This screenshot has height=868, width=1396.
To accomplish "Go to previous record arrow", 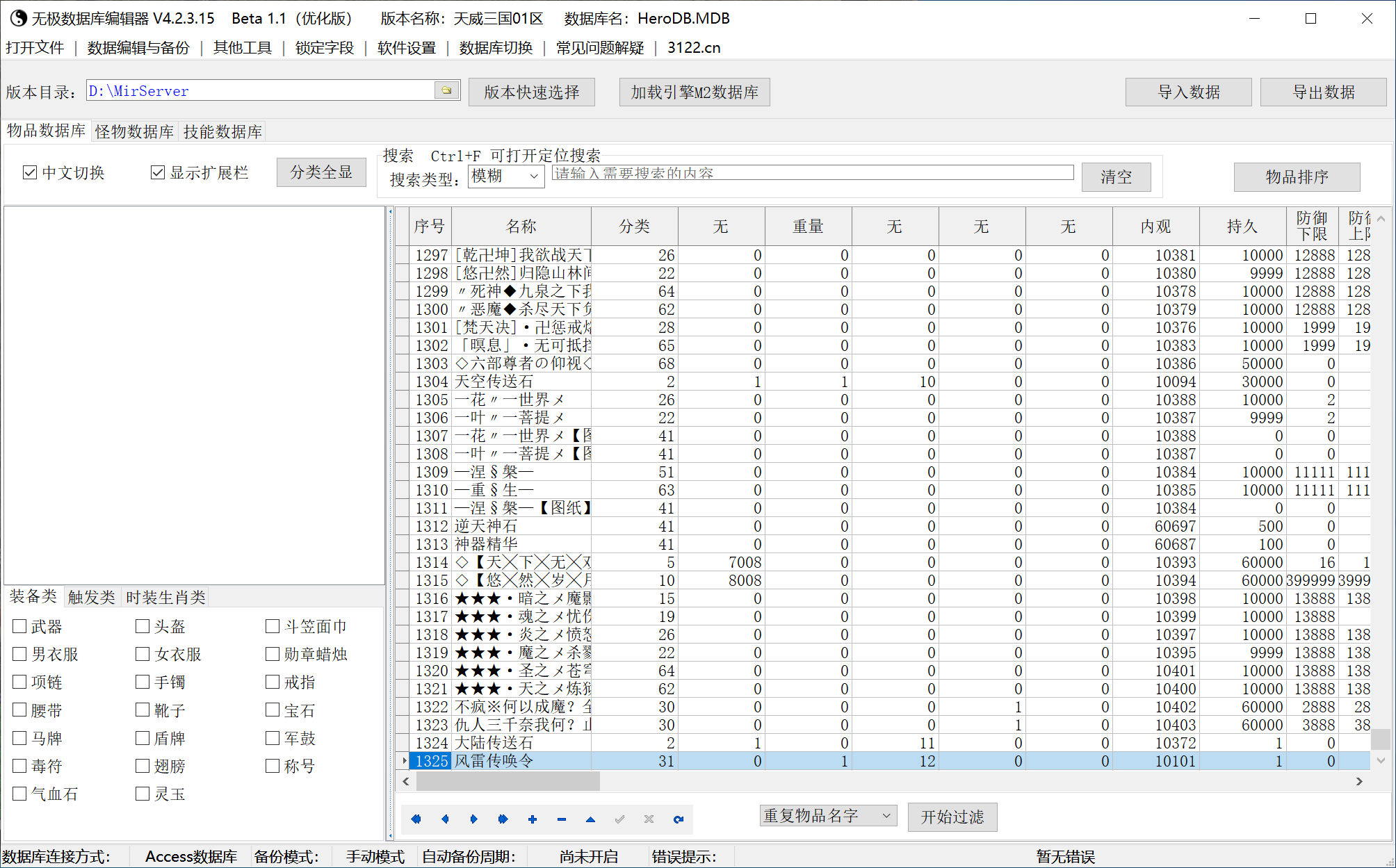I will pos(445,819).
